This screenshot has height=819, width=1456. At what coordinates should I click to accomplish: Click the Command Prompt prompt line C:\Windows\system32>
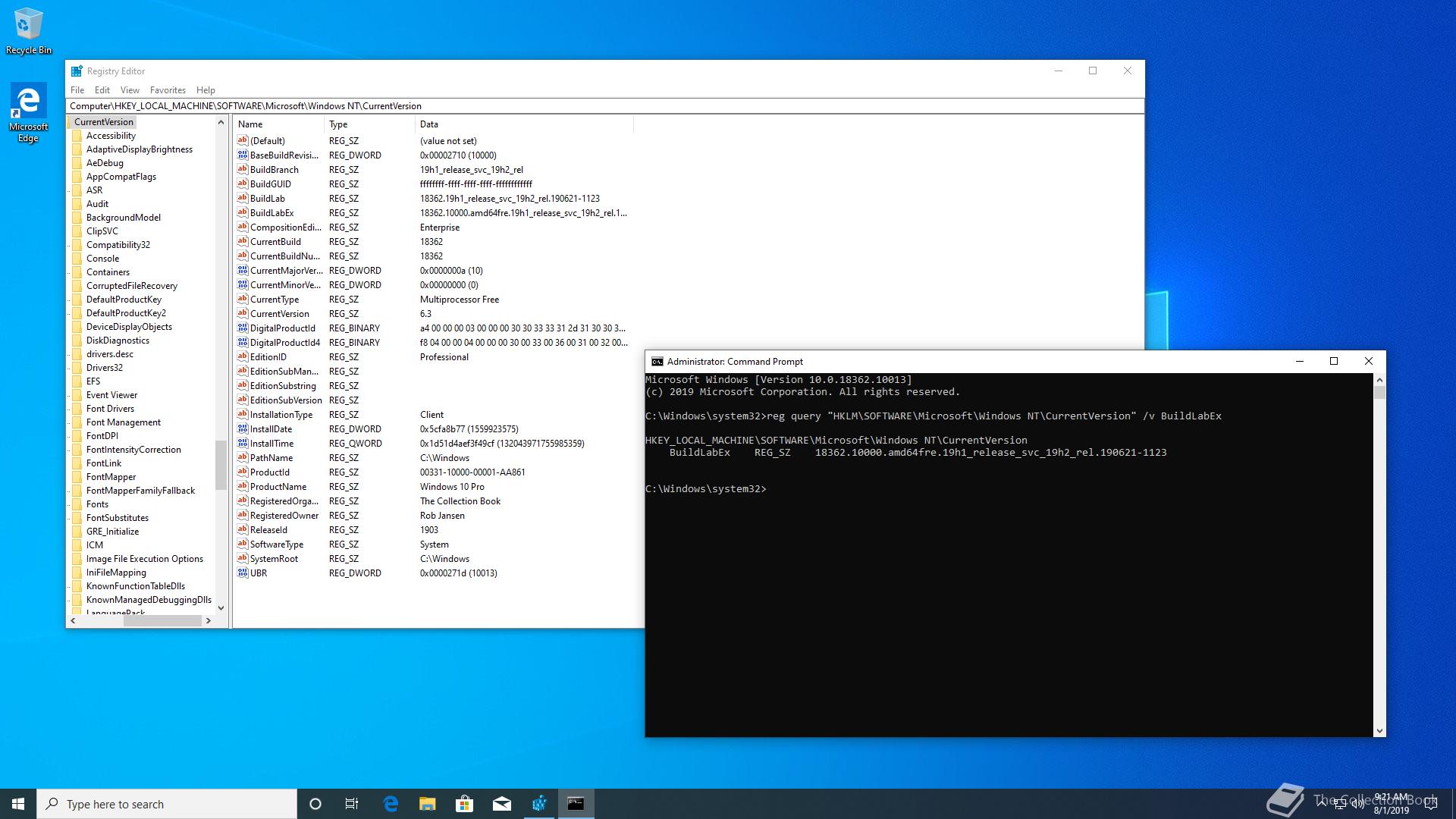(x=706, y=489)
